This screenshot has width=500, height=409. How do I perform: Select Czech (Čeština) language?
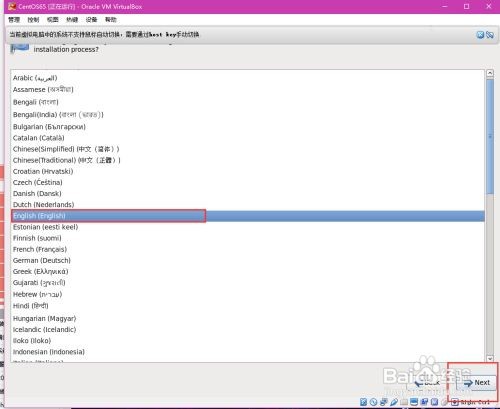[x=247, y=182]
